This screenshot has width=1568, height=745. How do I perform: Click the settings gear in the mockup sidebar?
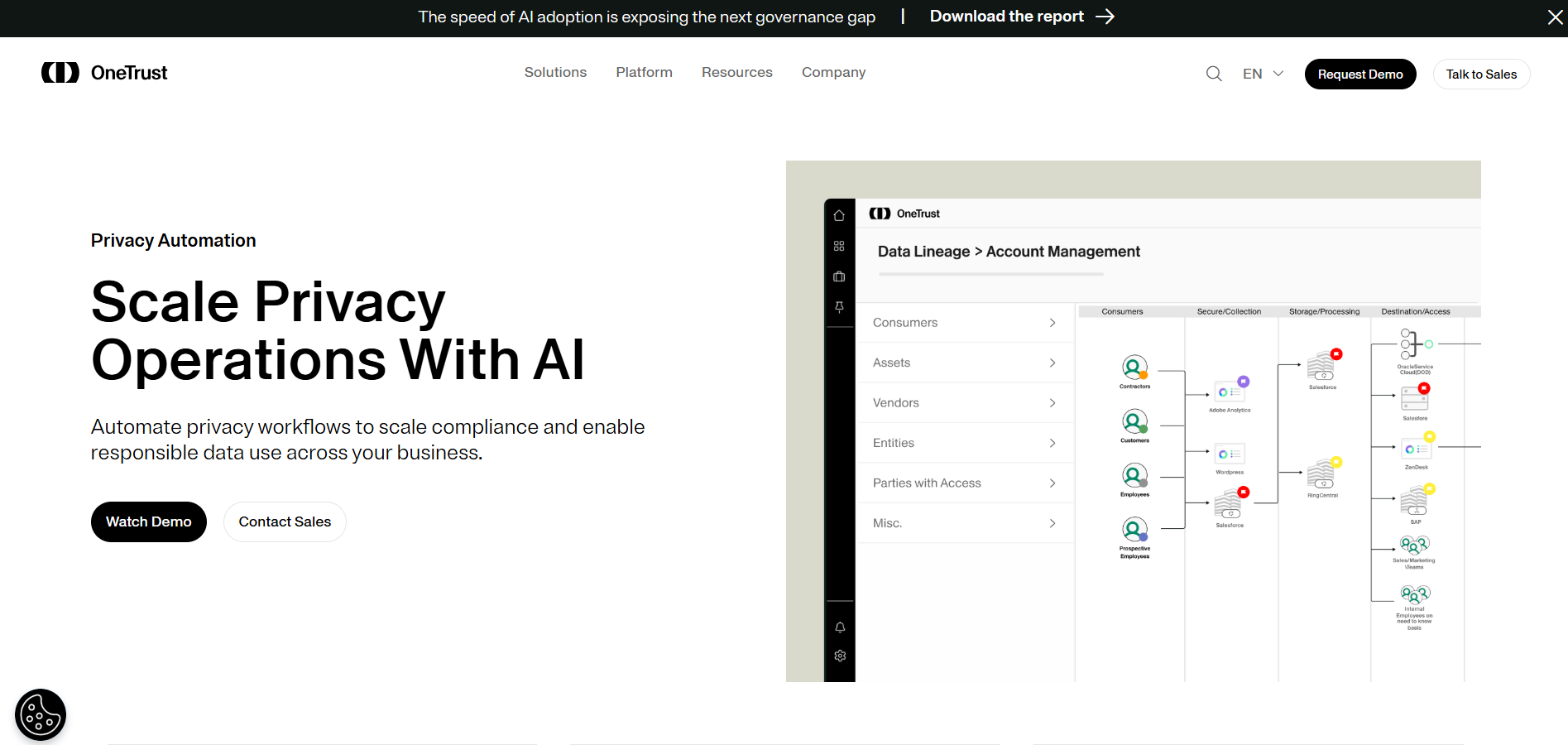tap(840, 656)
